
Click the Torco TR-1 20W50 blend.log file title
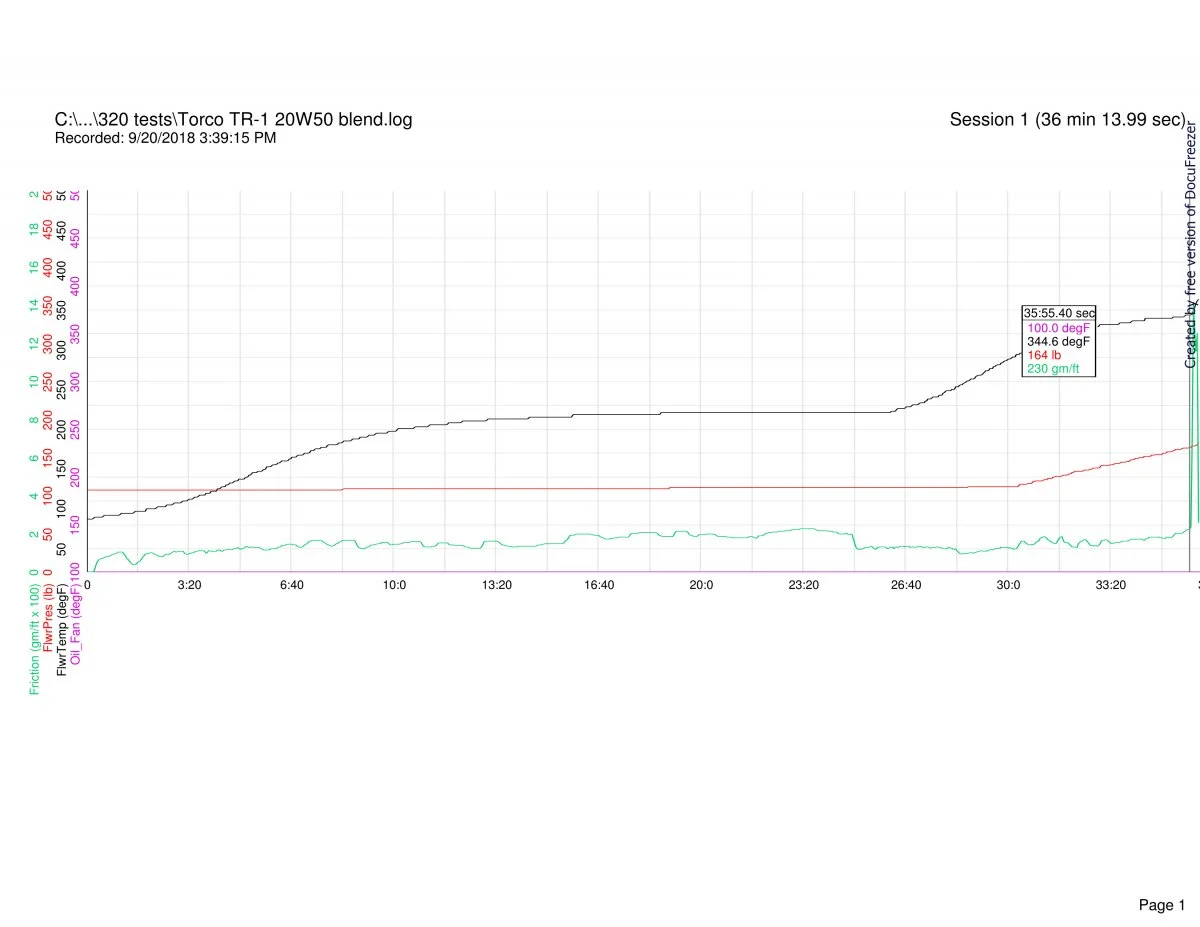233,120
